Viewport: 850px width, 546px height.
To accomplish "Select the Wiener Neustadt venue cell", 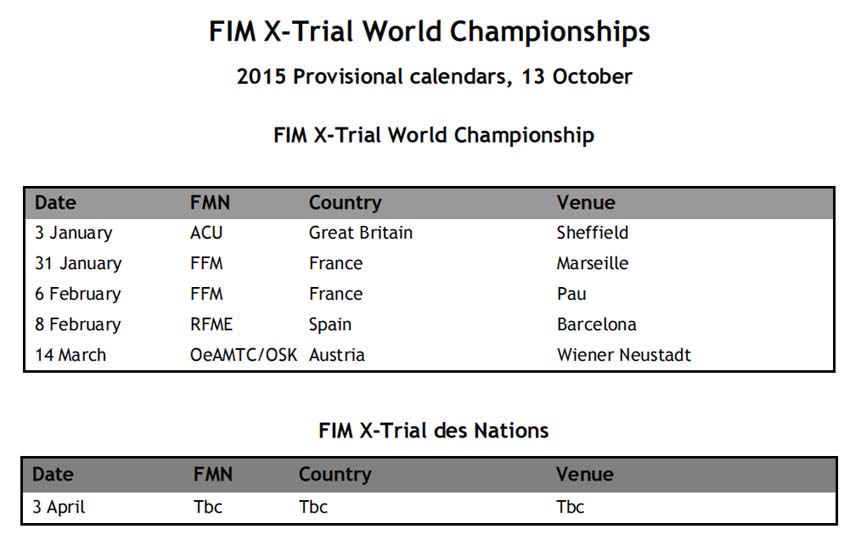I will pyautogui.click(x=624, y=355).
